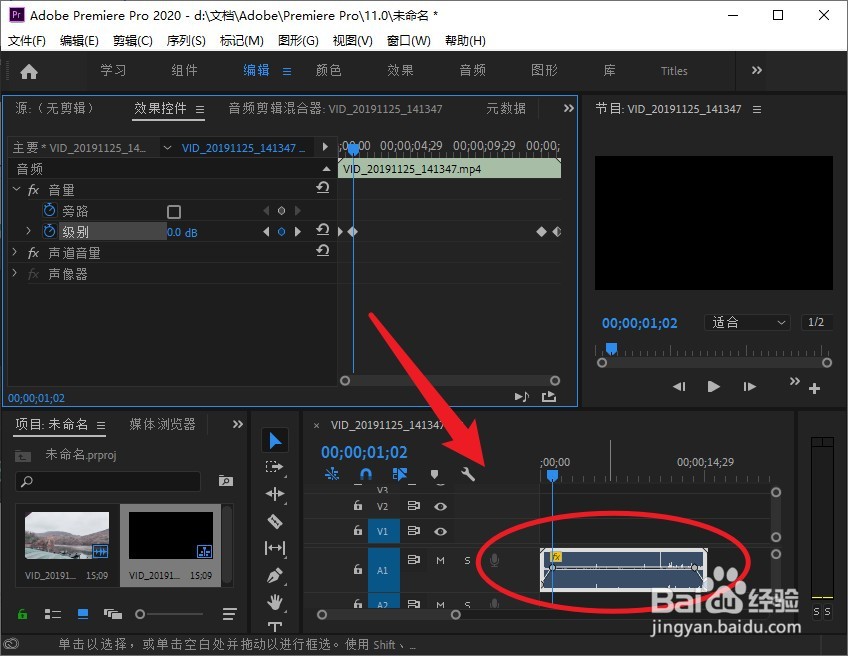The width and height of the screenshot is (848, 656).
Task: Select the Selection arrow tool
Action: [275, 441]
